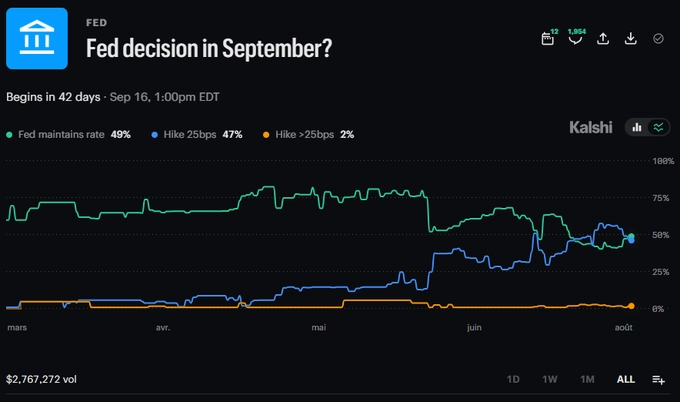Click the download chart icon
Image resolution: width=680 pixels, height=402 pixels.
631,39
